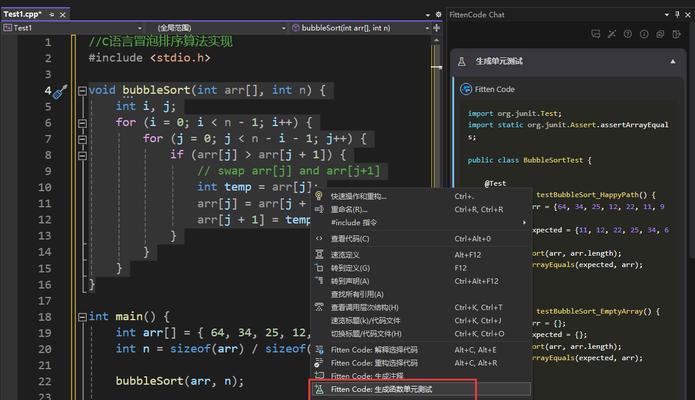
Task: Click the peek definition icon beside 速览定义
Action: click(x=319, y=255)
